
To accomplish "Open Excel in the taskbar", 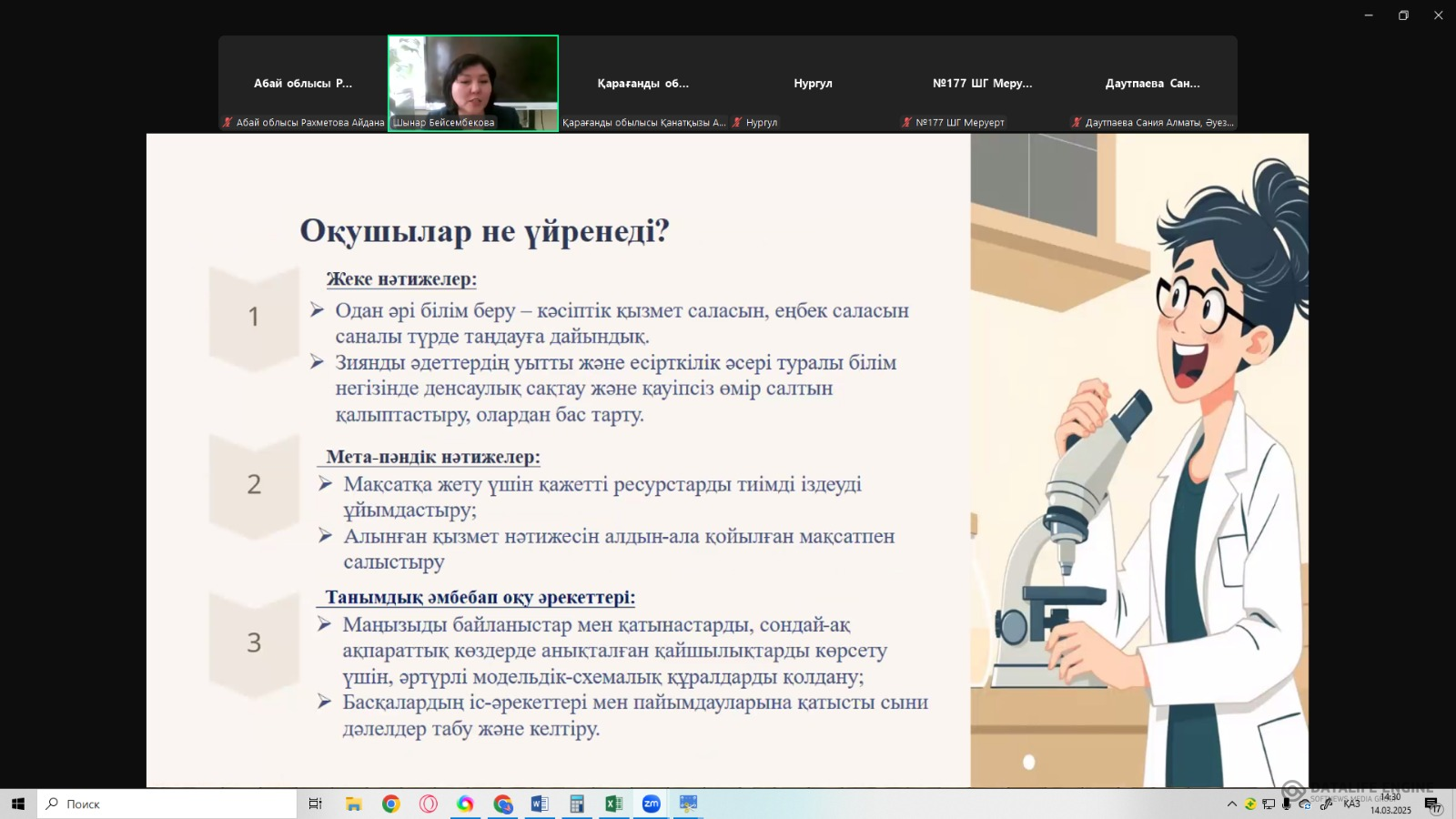I will pyautogui.click(x=613, y=804).
